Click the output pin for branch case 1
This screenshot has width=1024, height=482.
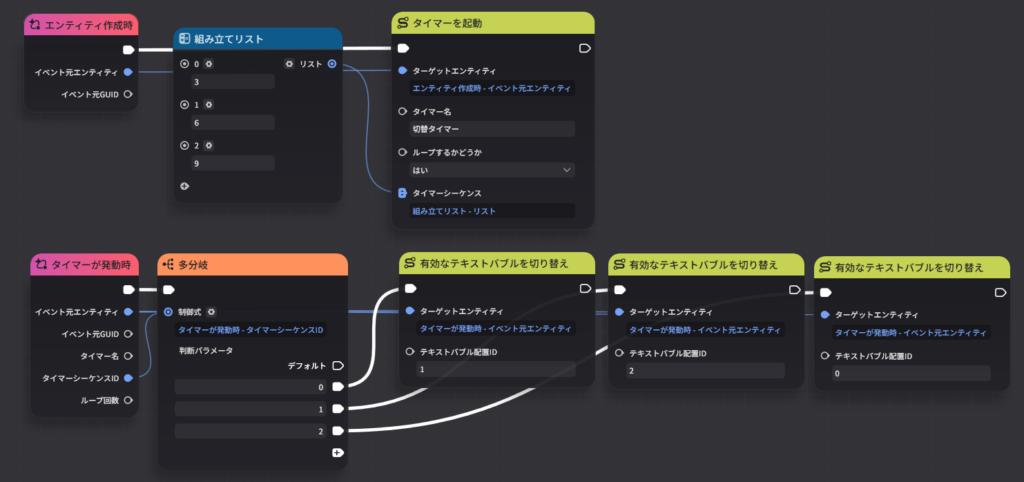[x=338, y=409]
